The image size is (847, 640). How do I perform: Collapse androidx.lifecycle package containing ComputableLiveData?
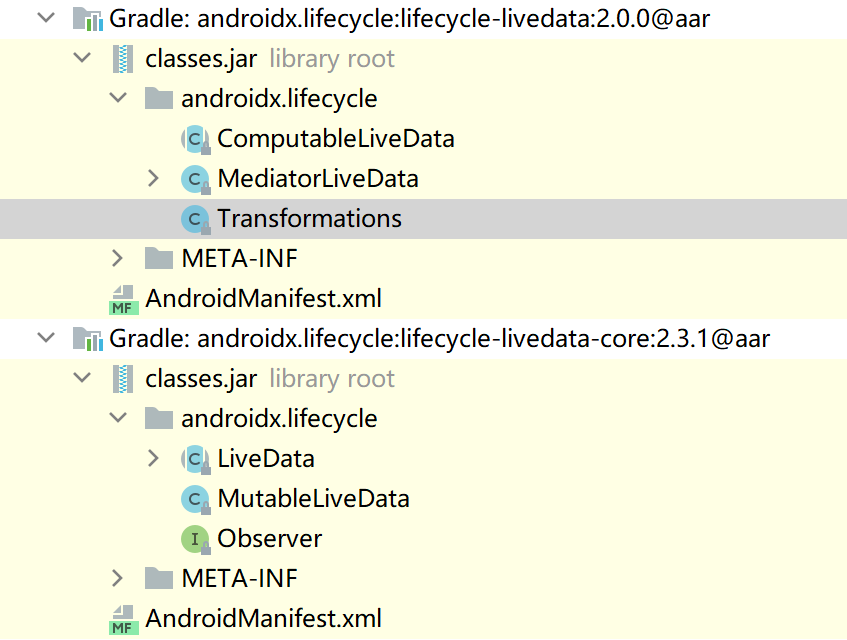tap(118, 98)
